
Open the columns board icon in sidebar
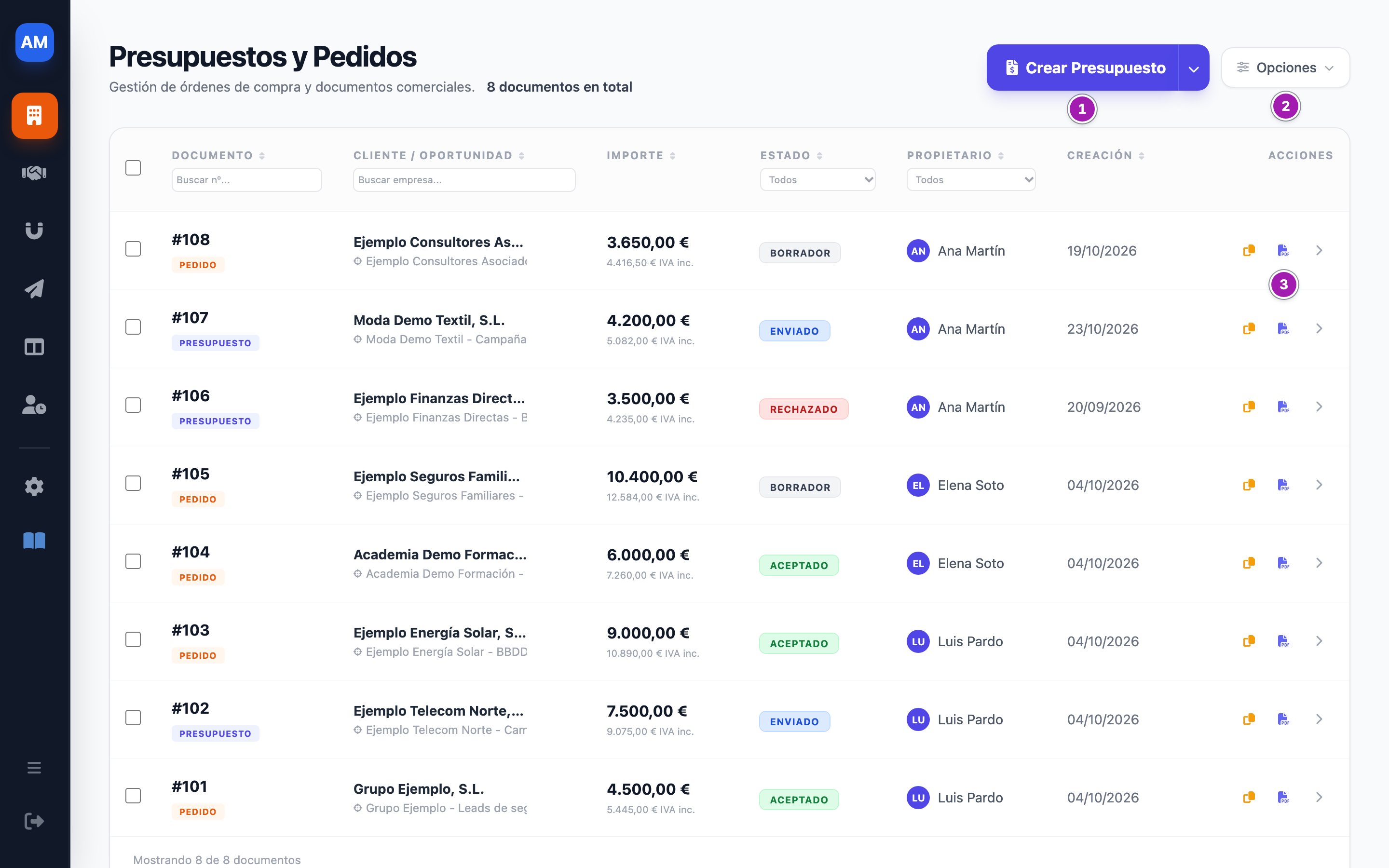click(34, 347)
